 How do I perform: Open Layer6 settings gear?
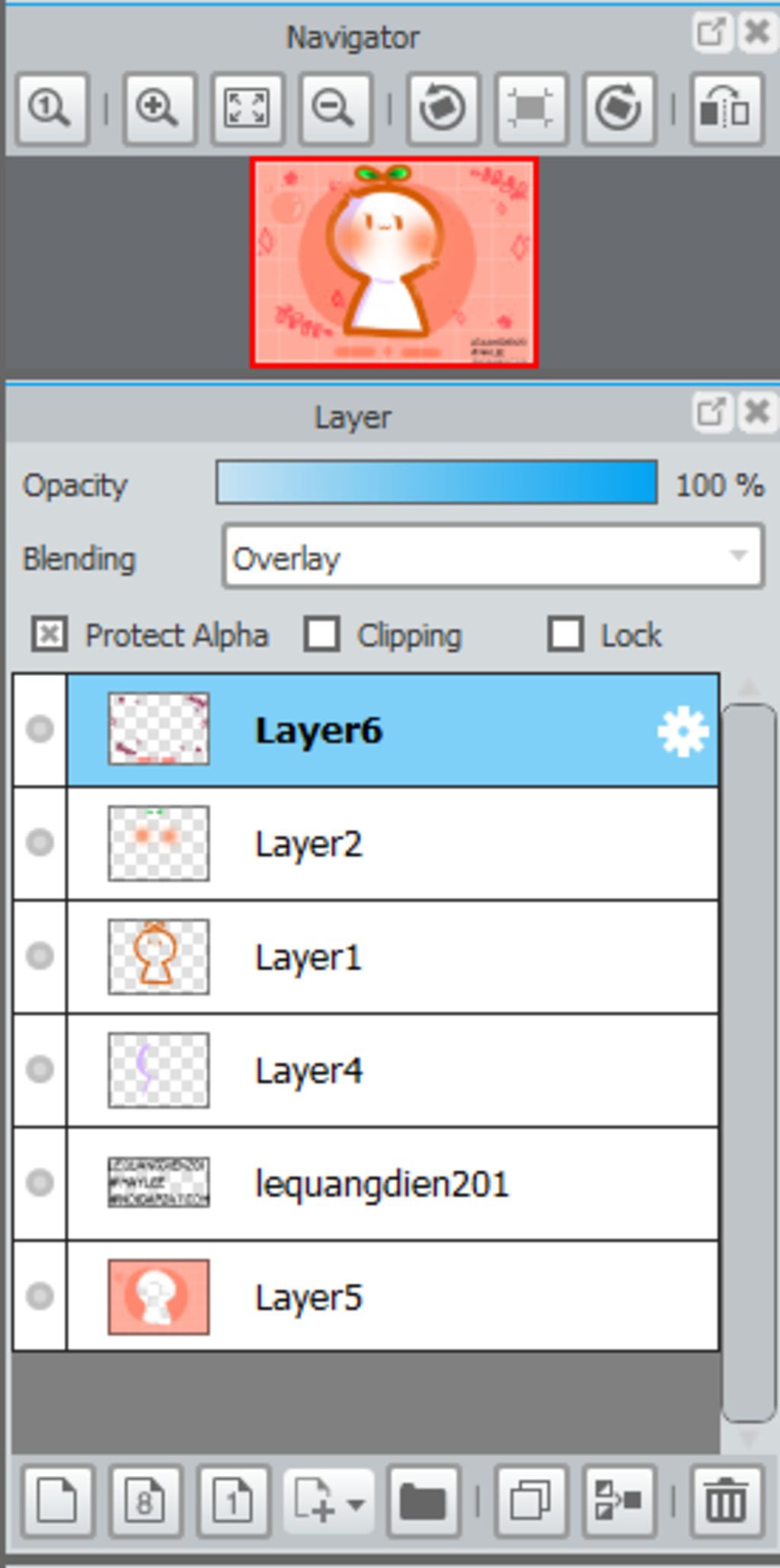point(682,731)
